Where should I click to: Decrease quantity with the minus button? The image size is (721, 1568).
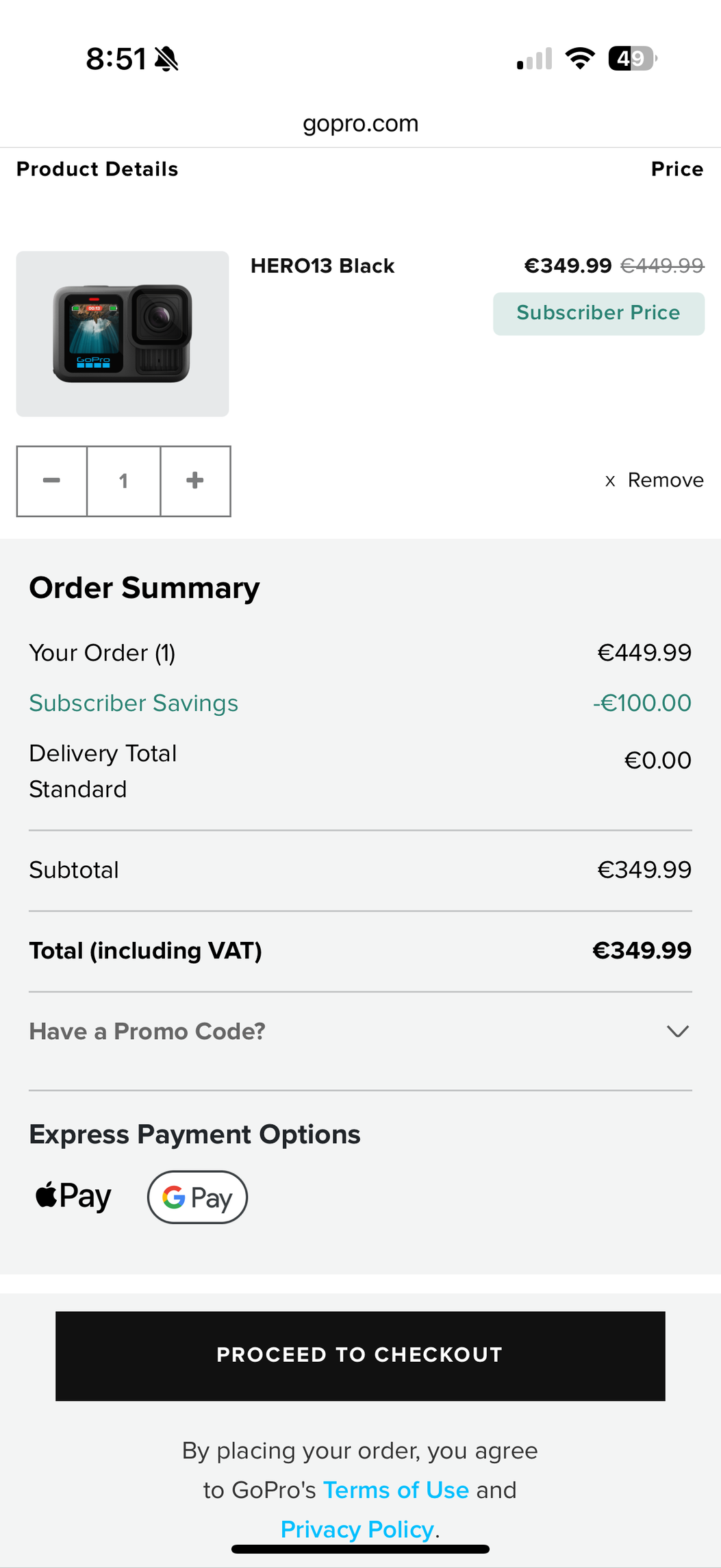point(52,481)
